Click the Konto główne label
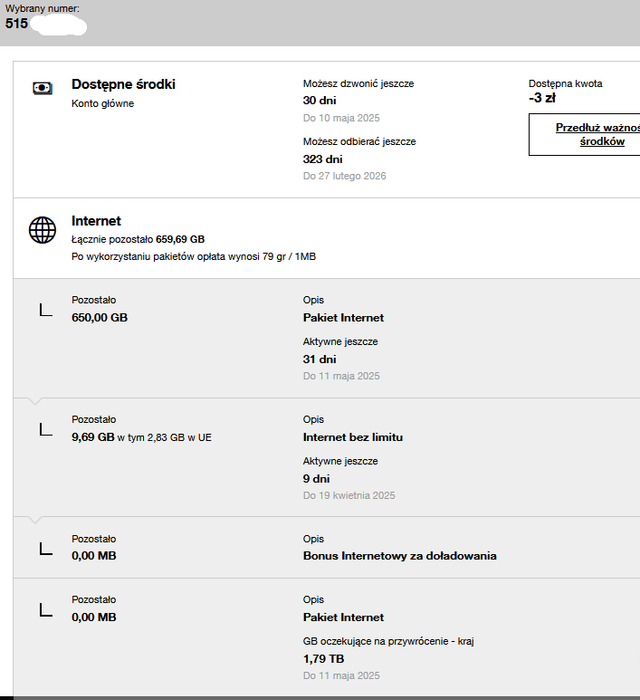 point(102,103)
